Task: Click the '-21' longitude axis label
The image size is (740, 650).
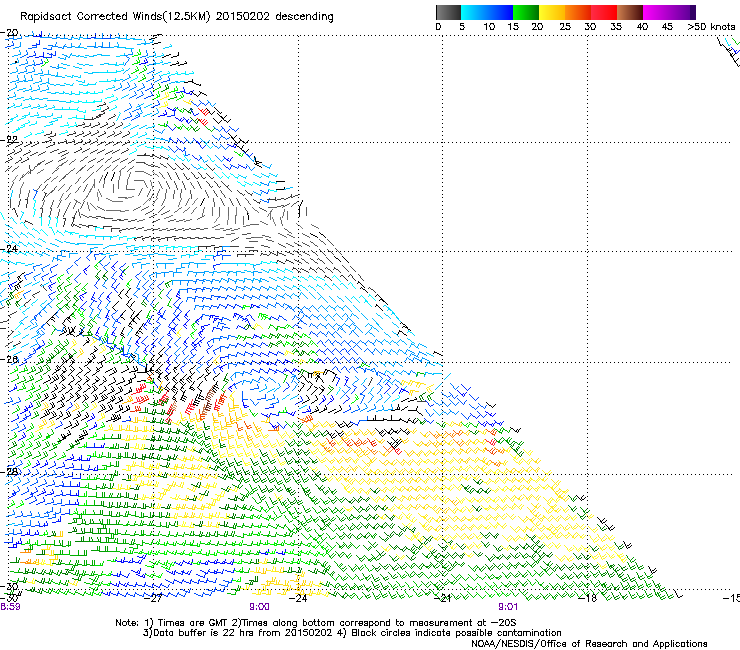Action: click(443, 599)
